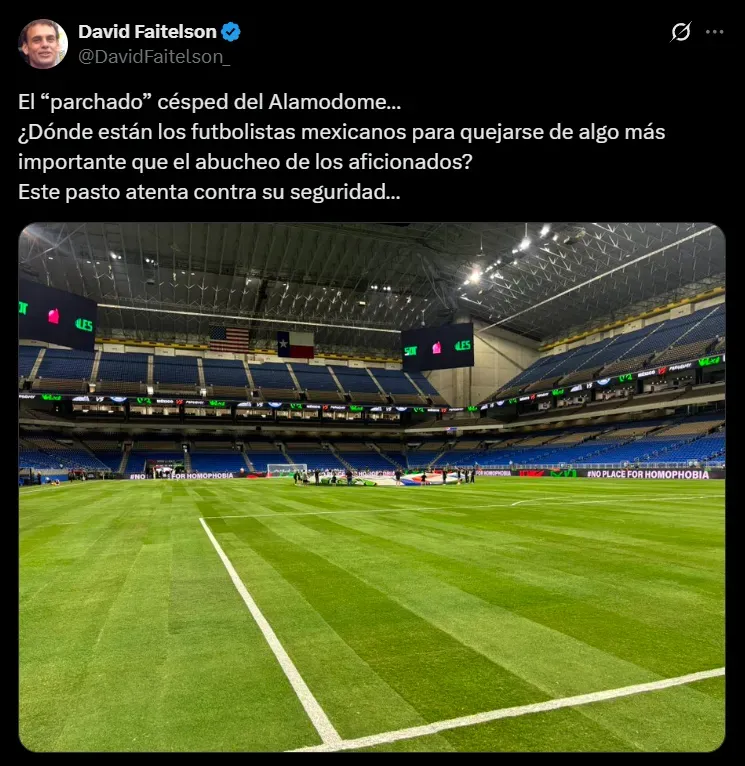Open the three-dot more options menu
The image size is (745, 766).
coord(714,32)
